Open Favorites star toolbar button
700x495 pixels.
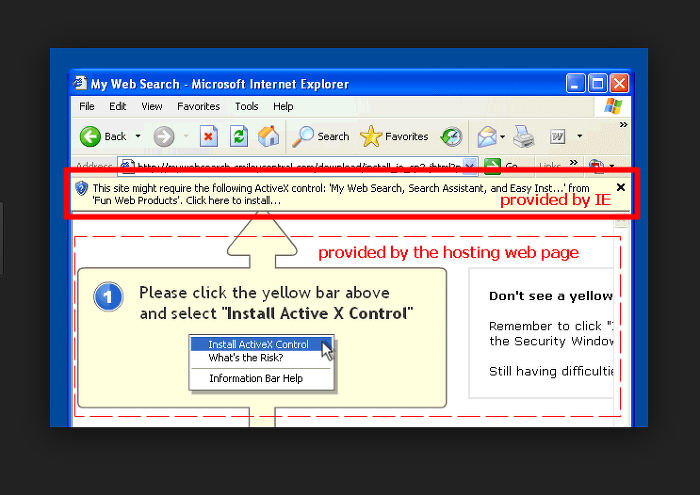(394, 136)
